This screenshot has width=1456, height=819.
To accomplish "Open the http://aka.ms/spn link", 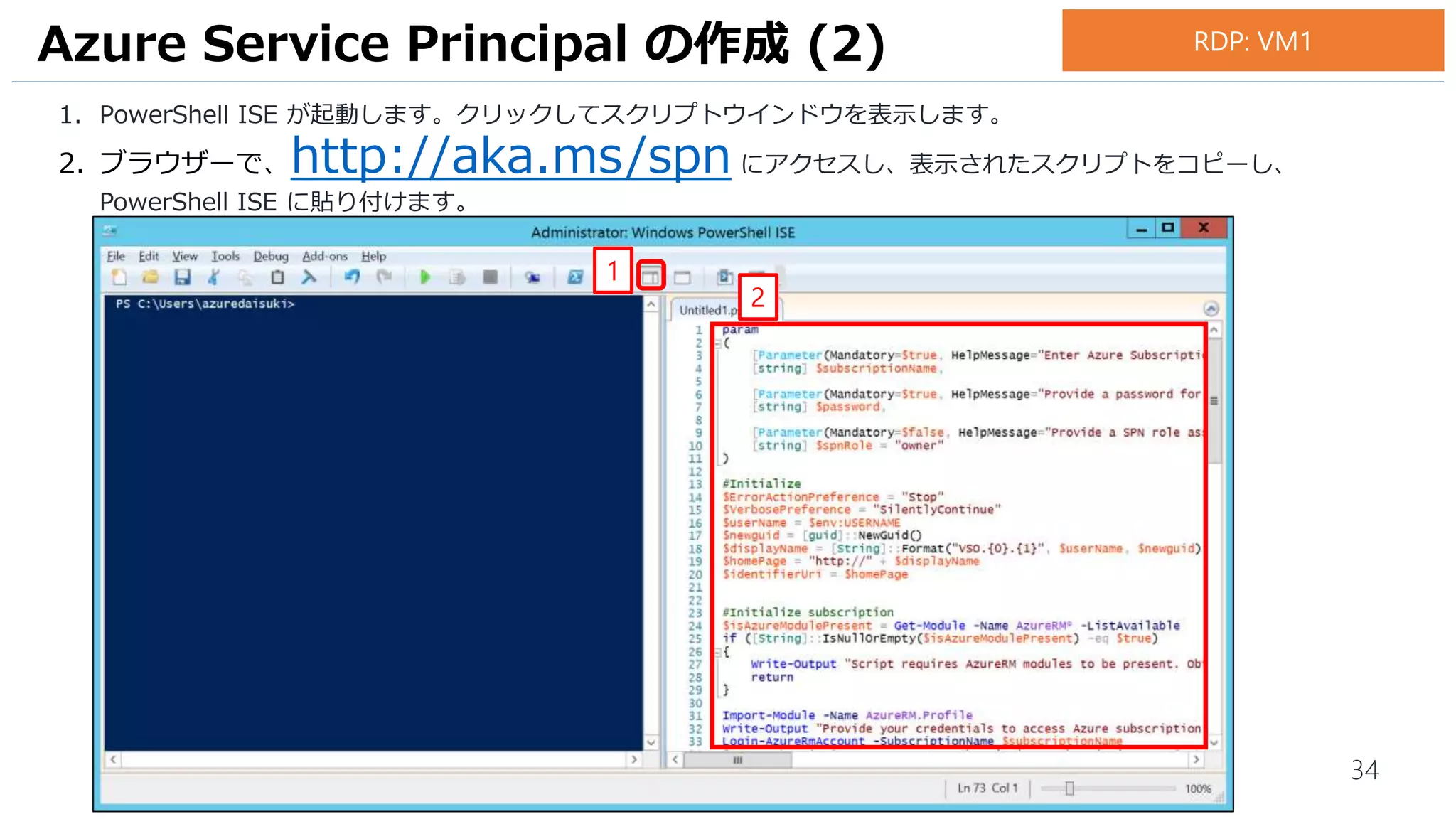I will 511,156.
